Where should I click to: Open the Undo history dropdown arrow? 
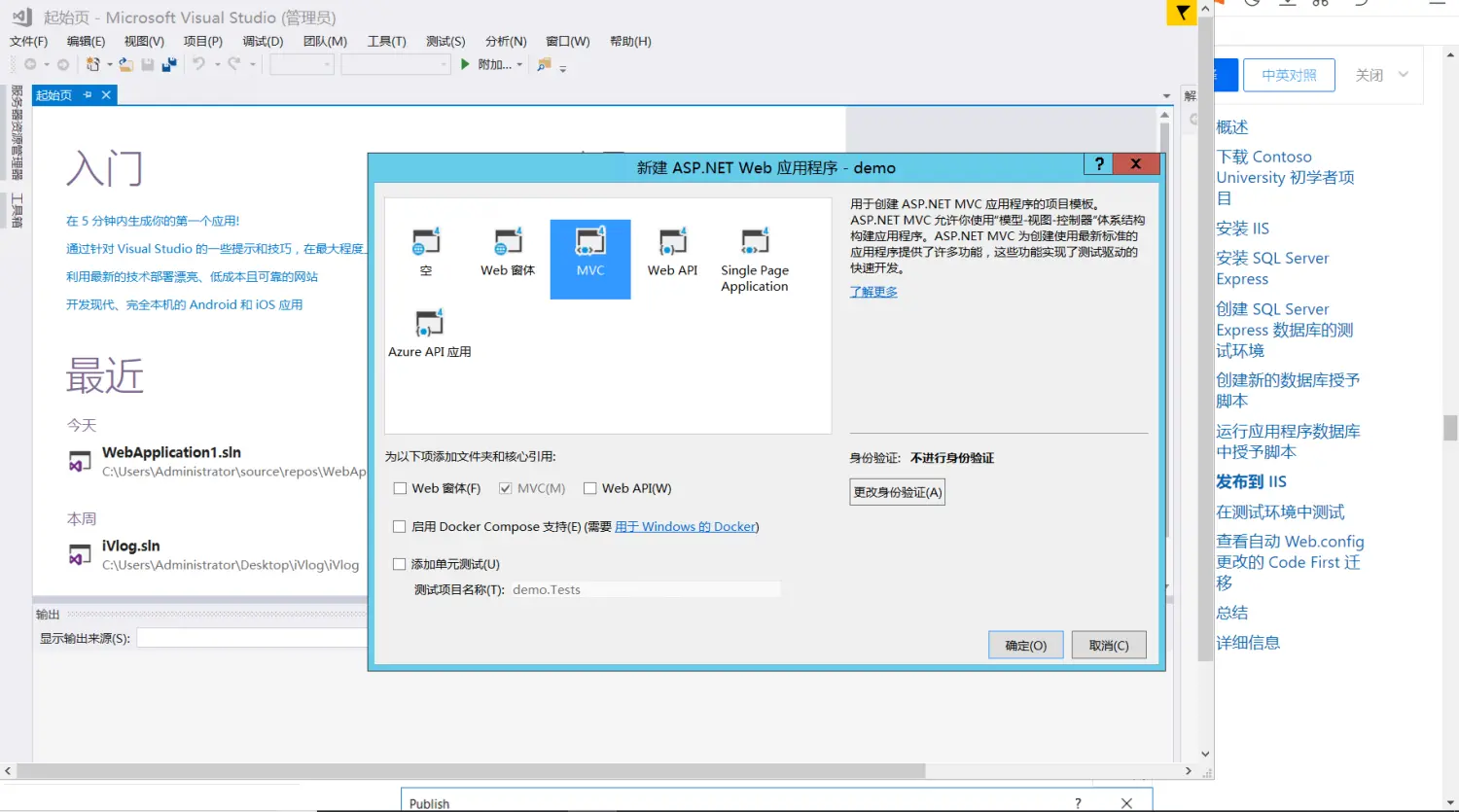click(x=217, y=65)
